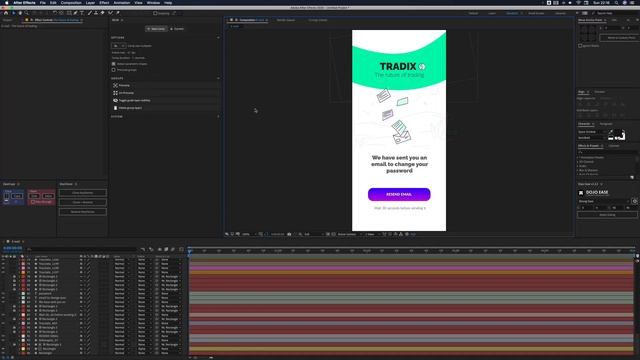This screenshot has height=360, width=640.
Task: Open the Composition menu
Action: coord(71,2)
